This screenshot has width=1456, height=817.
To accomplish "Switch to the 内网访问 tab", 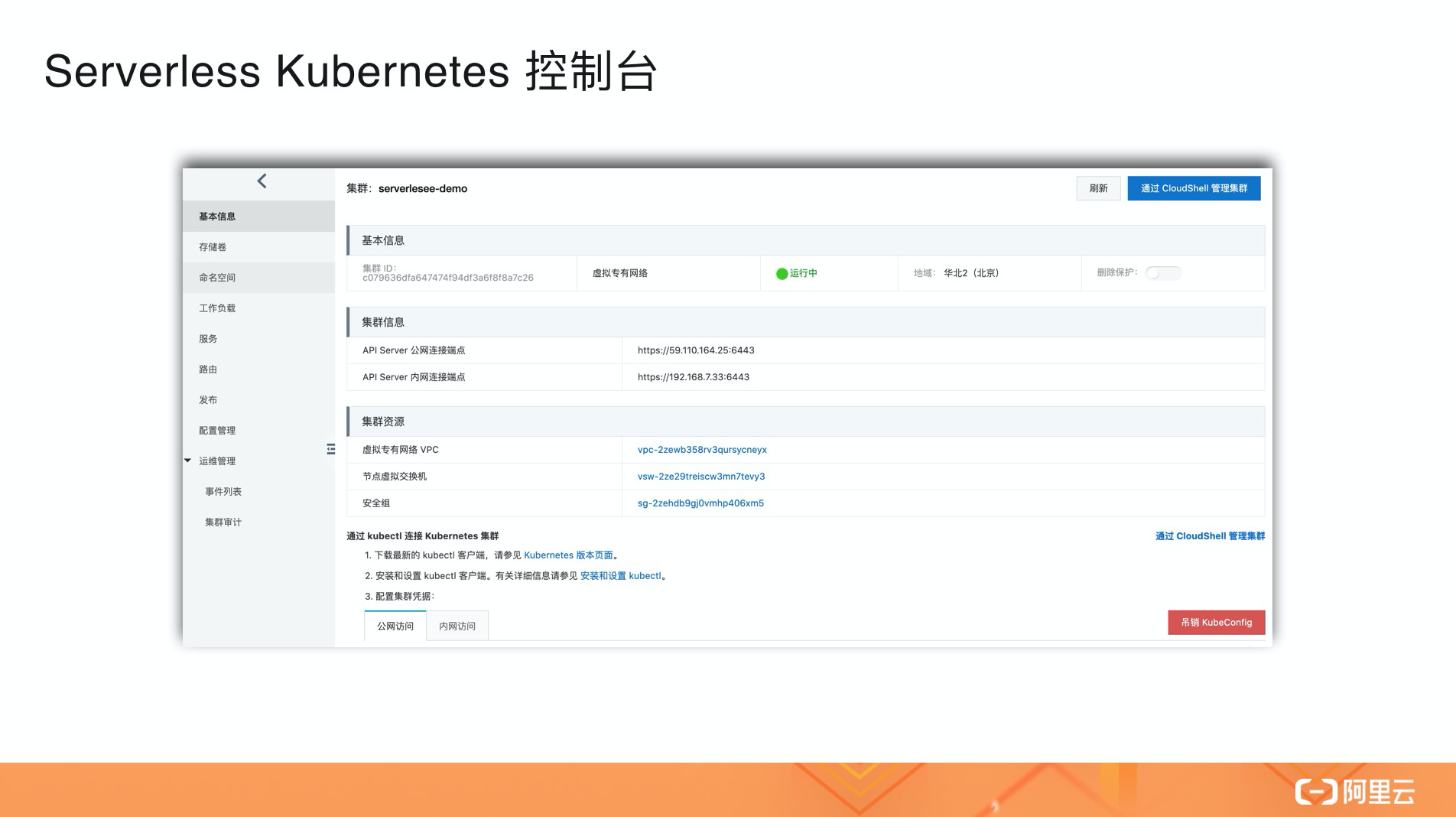I will point(457,626).
